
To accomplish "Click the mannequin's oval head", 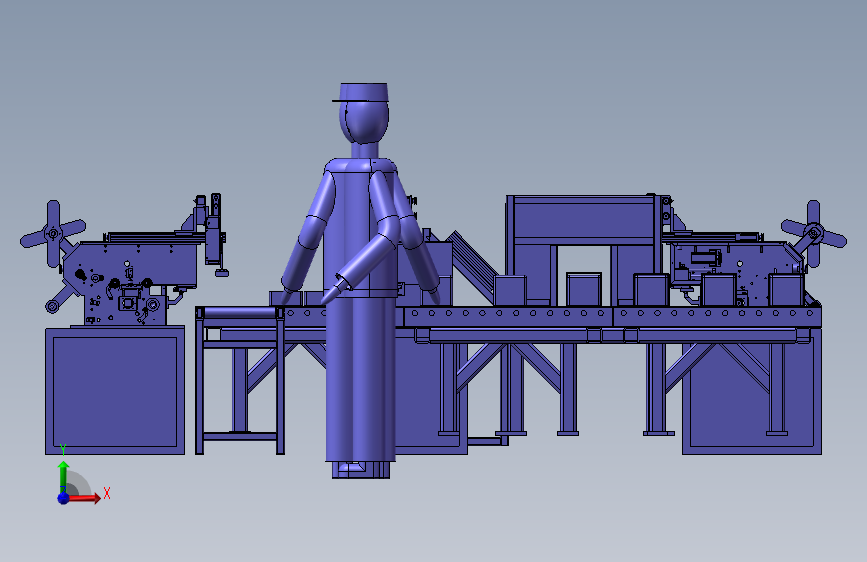I will [364, 122].
